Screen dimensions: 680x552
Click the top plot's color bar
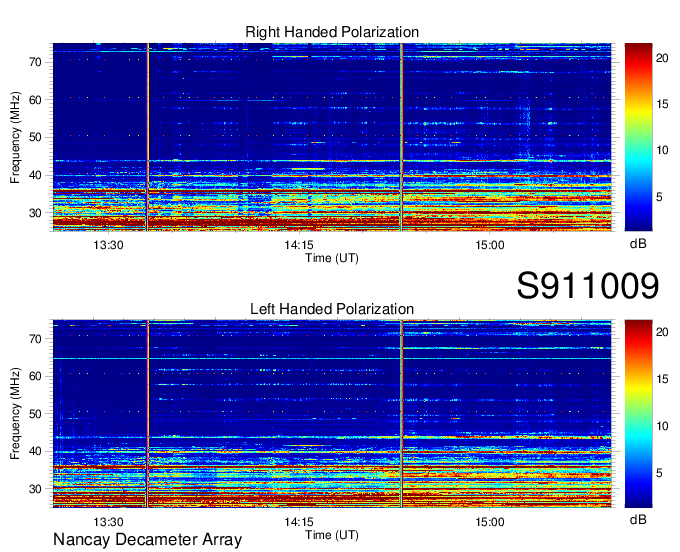(638, 137)
